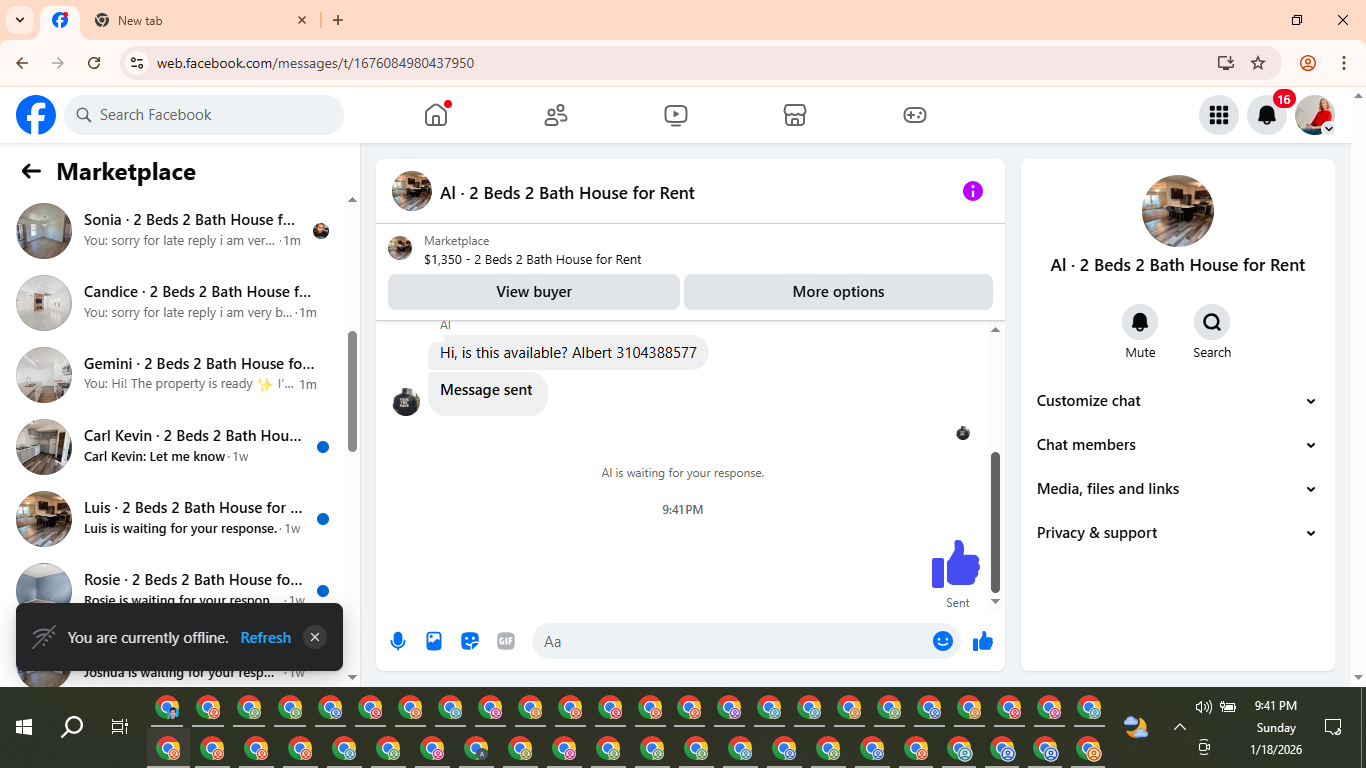Open the nine-dot menu grid
The width and height of the screenshot is (1366, 768).
(x=1218, y=115)
